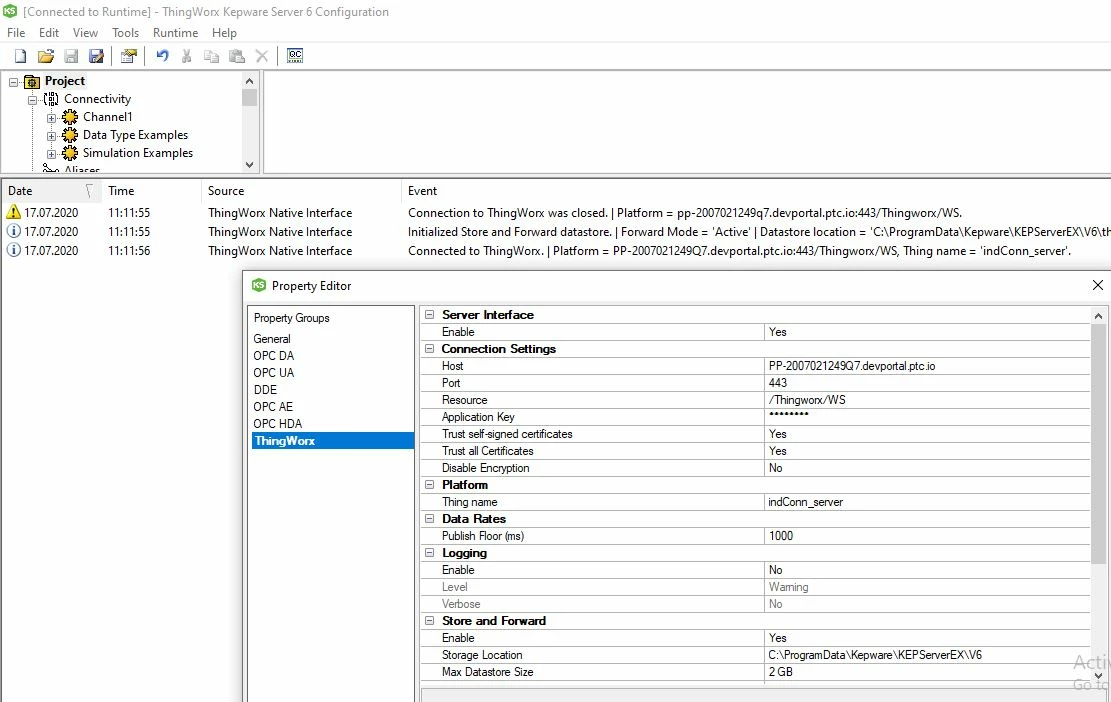Collapse the Project tree node
Viewport: 1111px width, 702px height.
pos(13,82)
